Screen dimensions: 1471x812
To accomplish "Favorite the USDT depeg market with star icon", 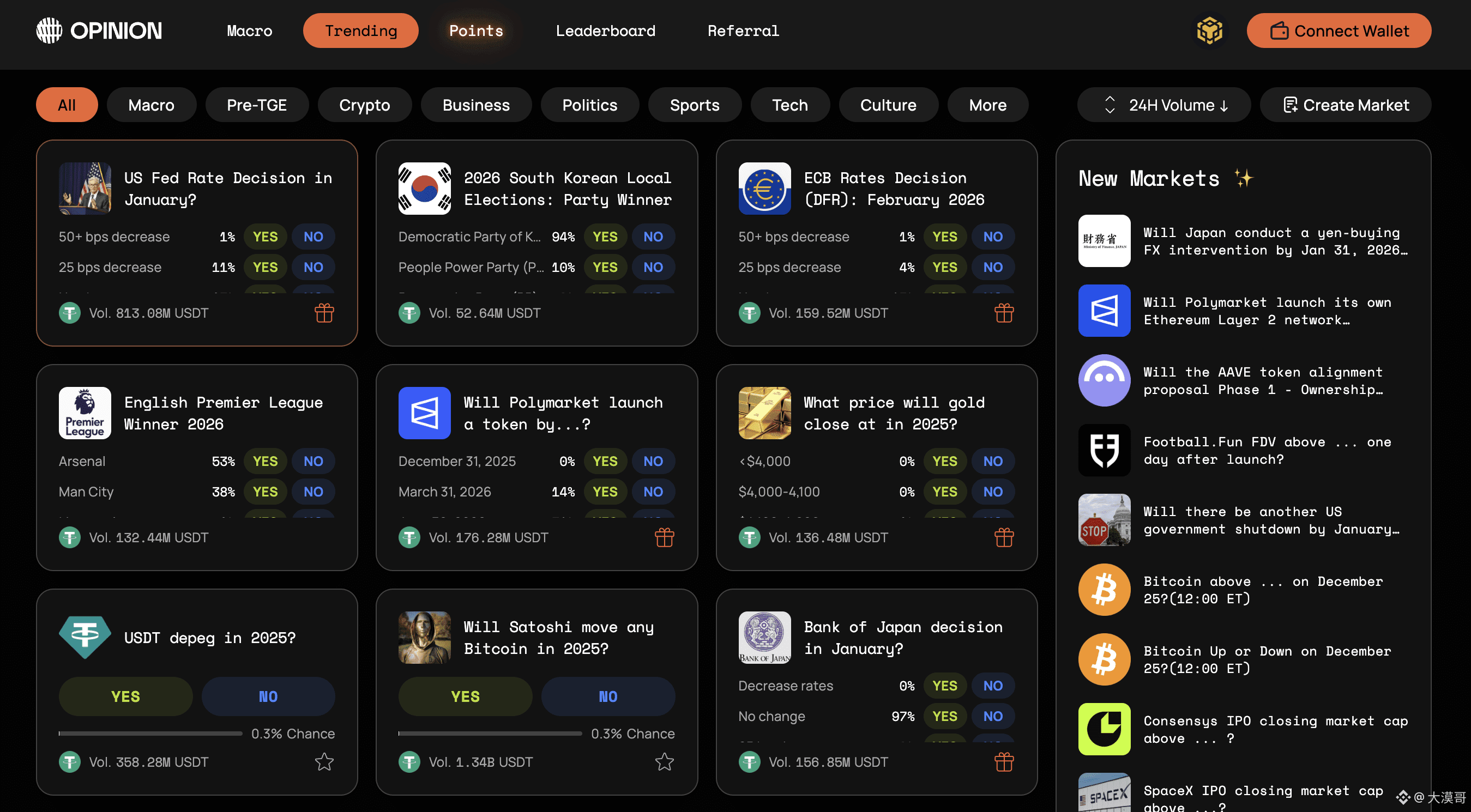I will click(324, 761).
